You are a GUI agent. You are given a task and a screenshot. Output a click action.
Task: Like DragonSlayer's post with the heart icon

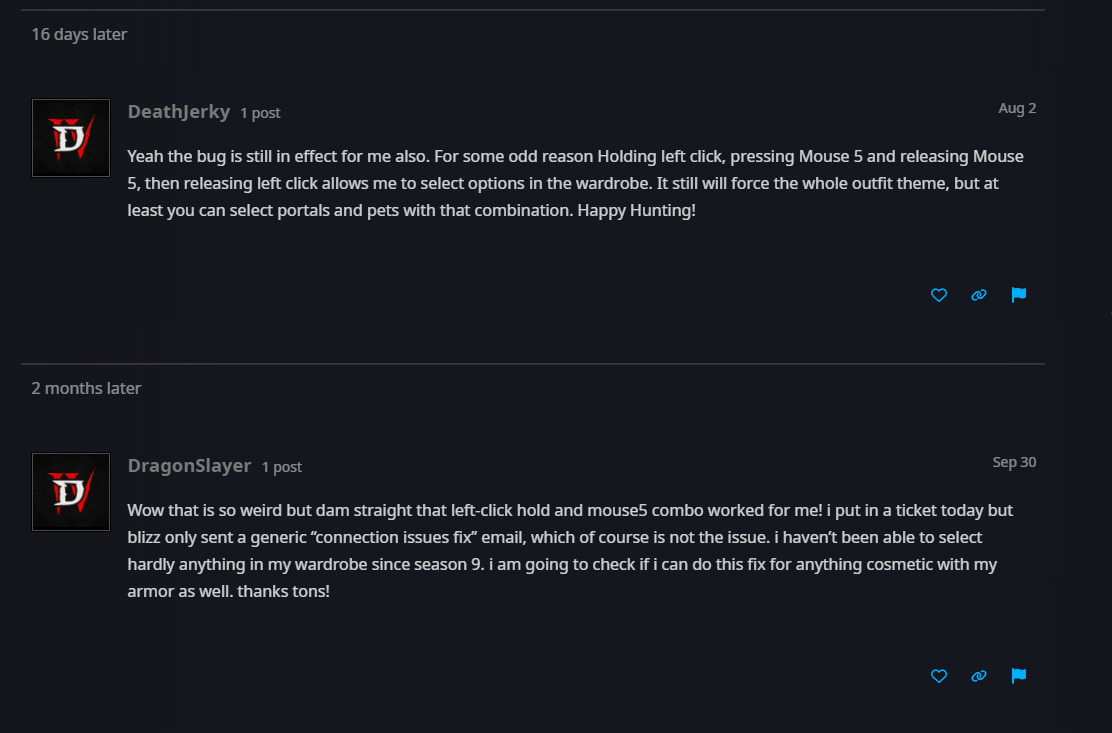coord(938,676)
